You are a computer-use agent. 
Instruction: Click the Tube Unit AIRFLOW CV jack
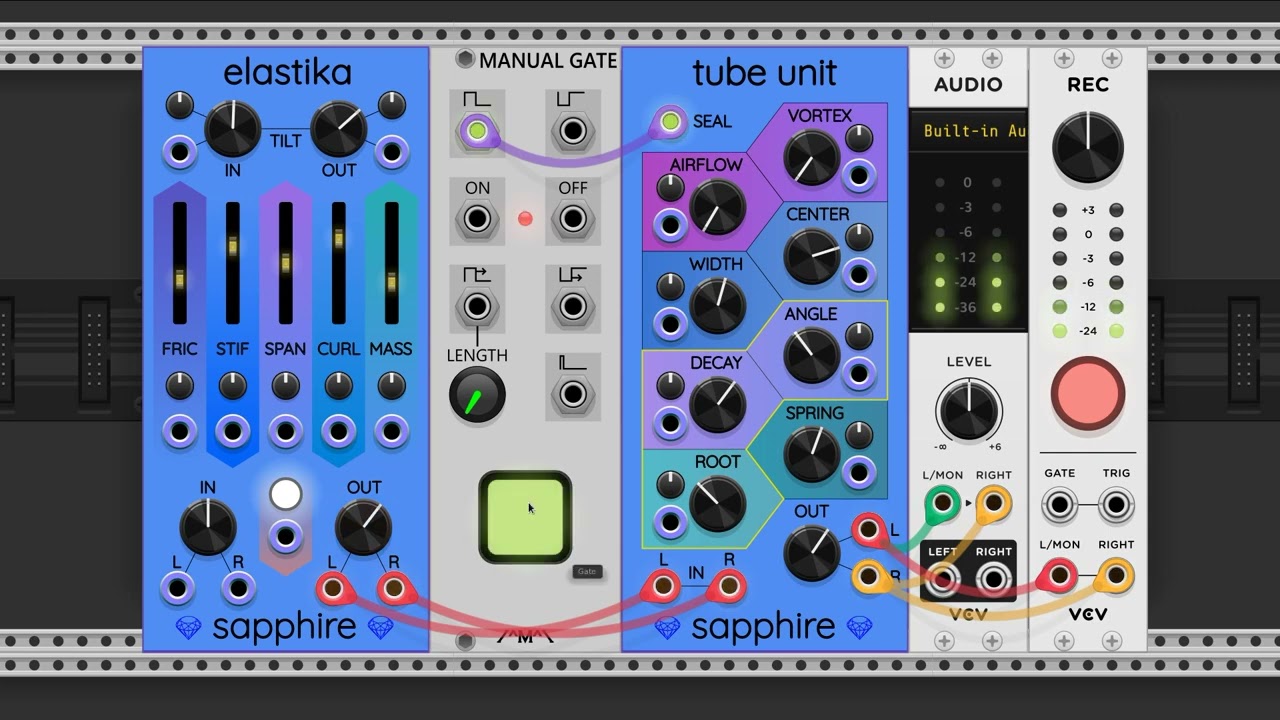click(671, 224)
